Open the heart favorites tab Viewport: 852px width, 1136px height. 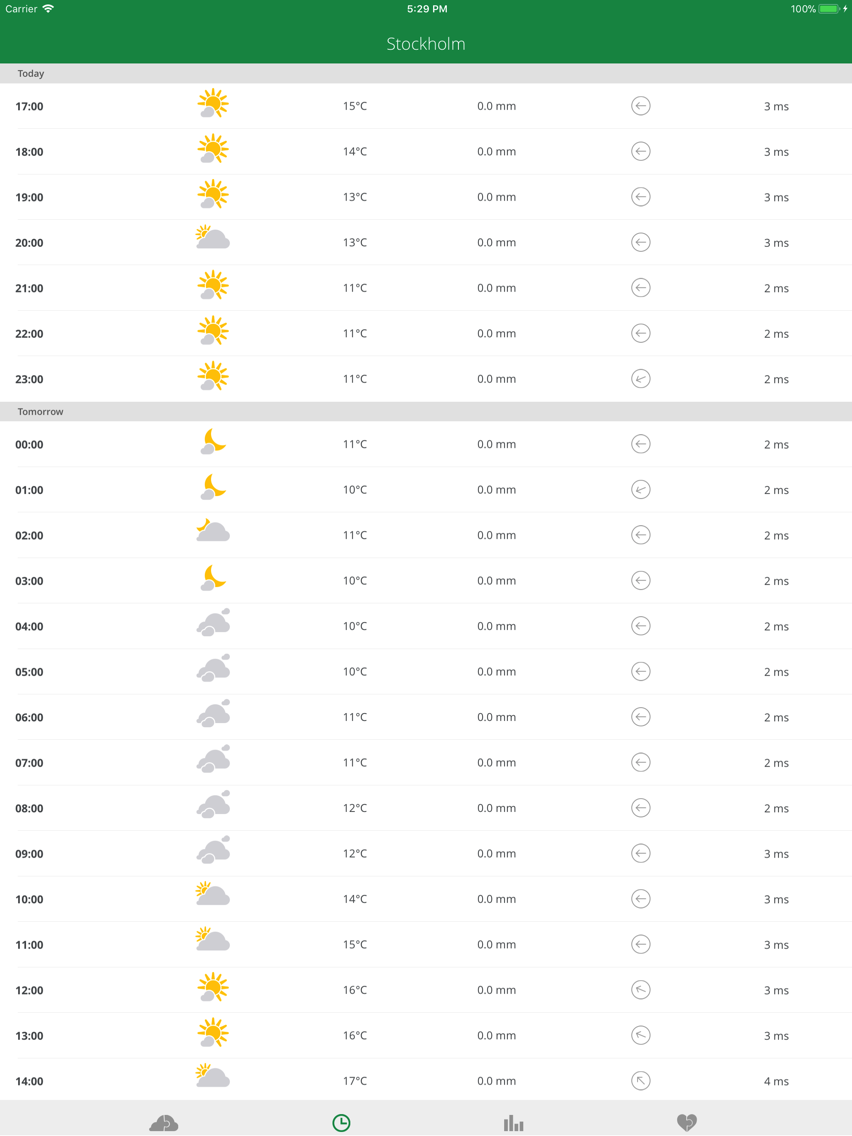coord(686,1122)
